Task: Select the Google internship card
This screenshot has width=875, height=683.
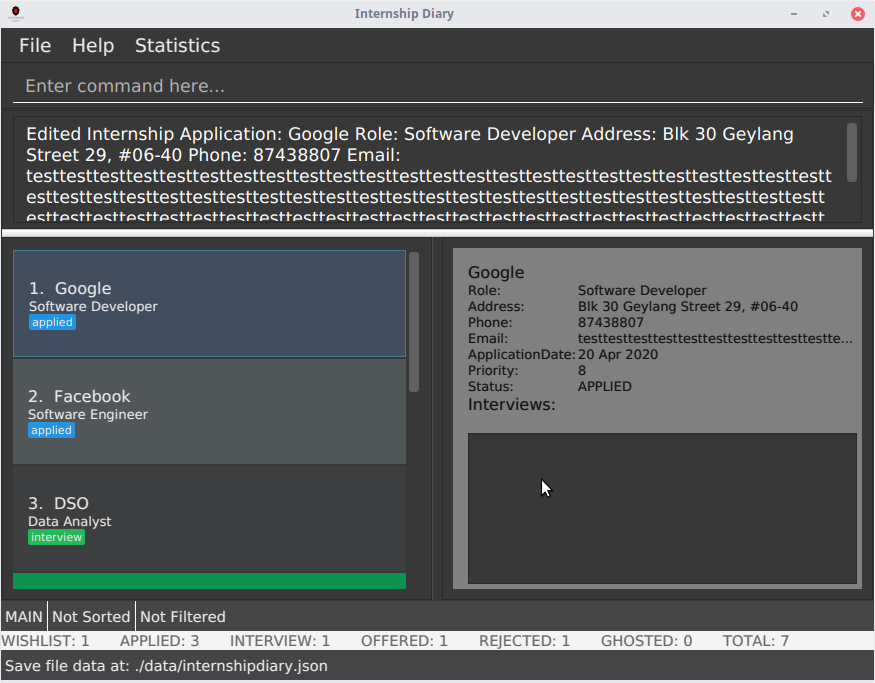Action: pyautogui.click(x=209, y=304)
